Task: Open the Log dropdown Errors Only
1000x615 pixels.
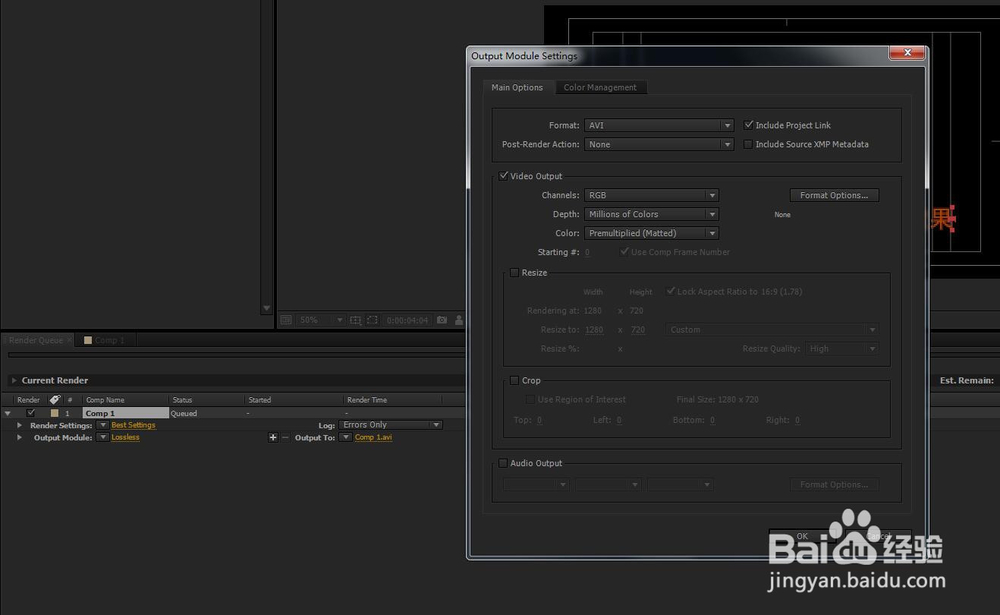Action: coord(391,425)
